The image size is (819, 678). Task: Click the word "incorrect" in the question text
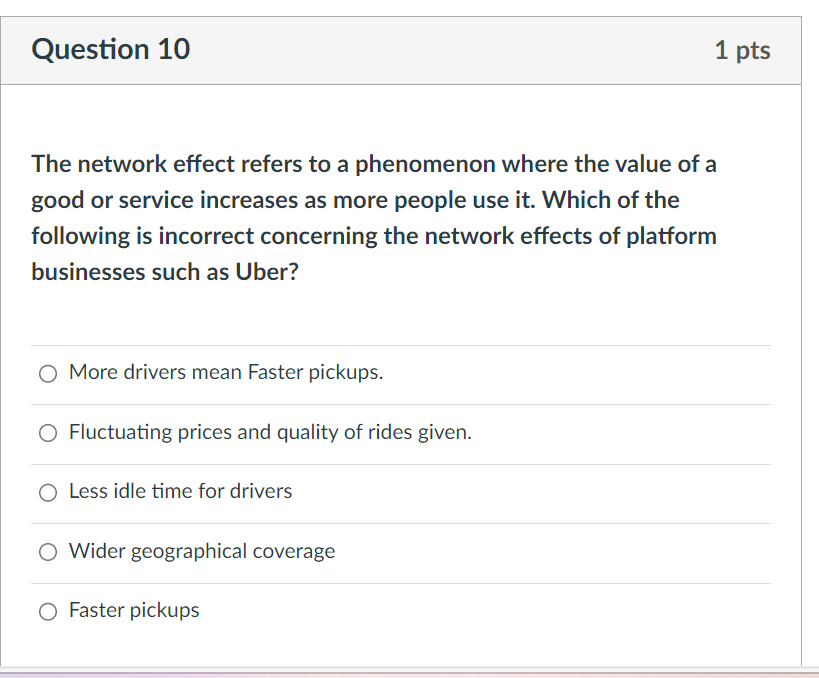click(x=196, y=235)
